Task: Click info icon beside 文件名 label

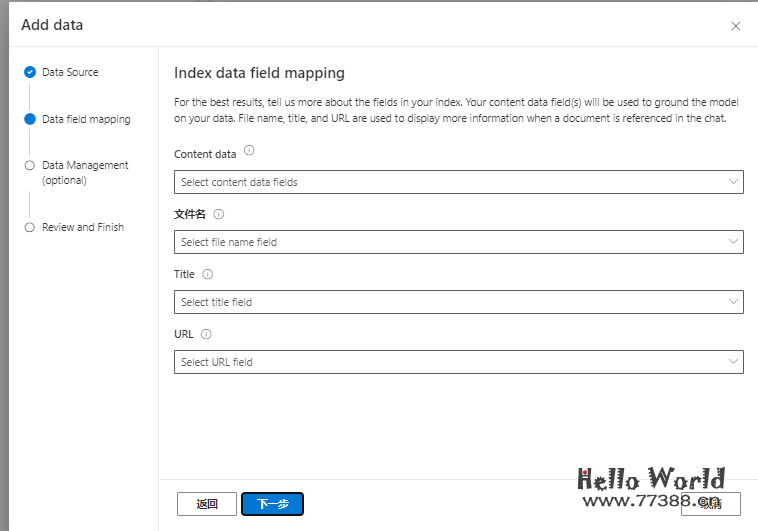Action: [x=219, y=214]
